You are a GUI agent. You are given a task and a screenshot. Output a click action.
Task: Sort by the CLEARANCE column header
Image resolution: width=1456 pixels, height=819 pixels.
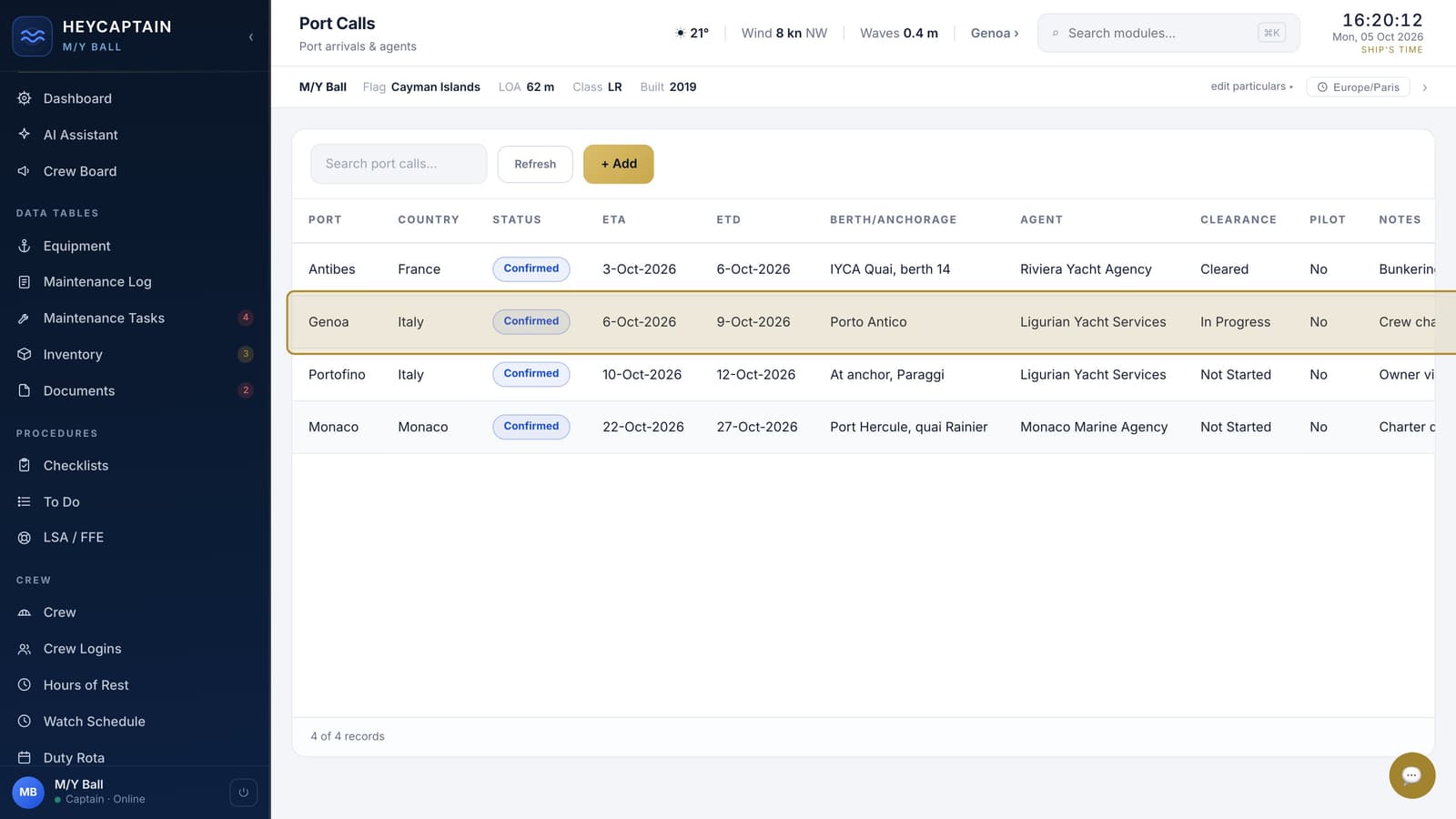click(x=1239, y=219)
